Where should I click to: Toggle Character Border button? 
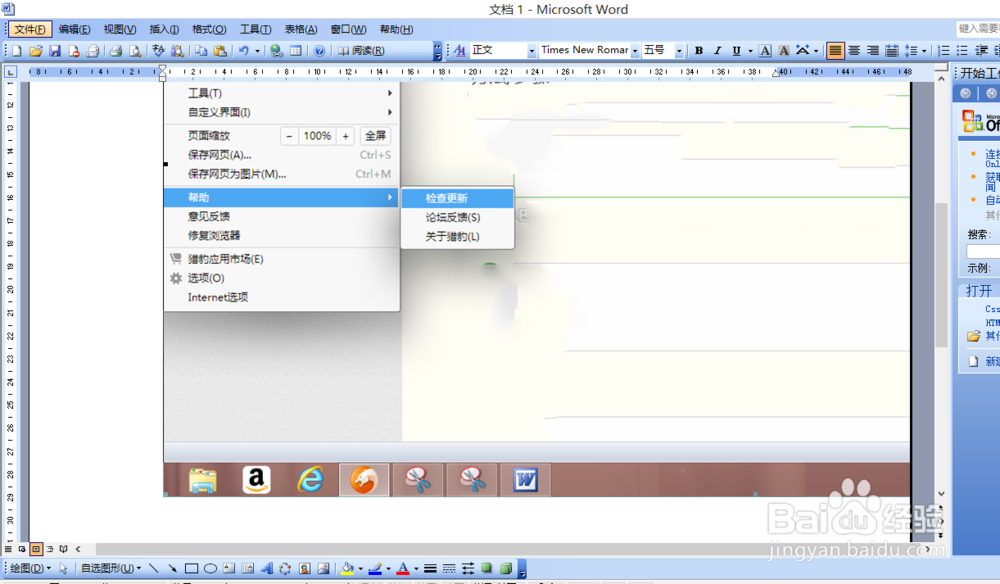(765, 50)
